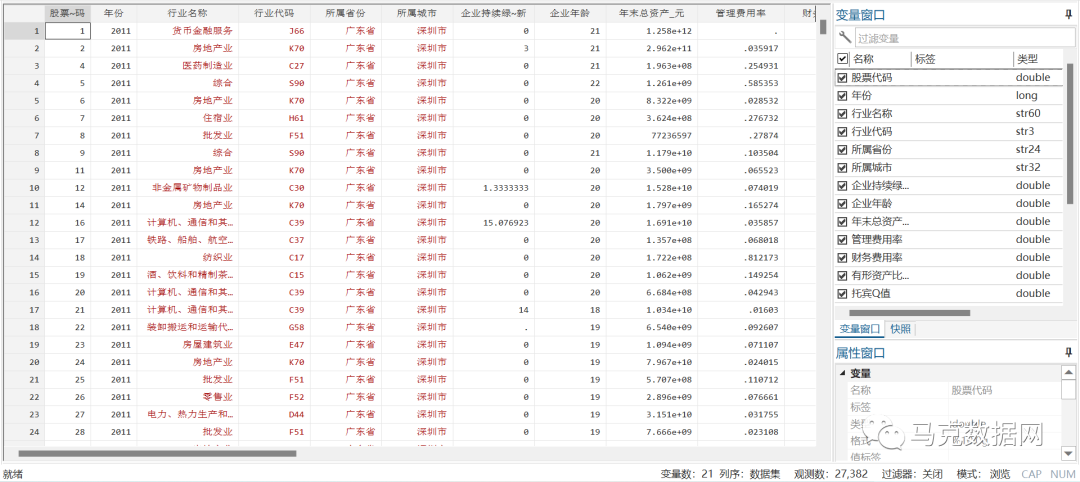The image size is (1080, 482).
Task: Click the asset cell 1.258e+12
Action: point(652,31)
